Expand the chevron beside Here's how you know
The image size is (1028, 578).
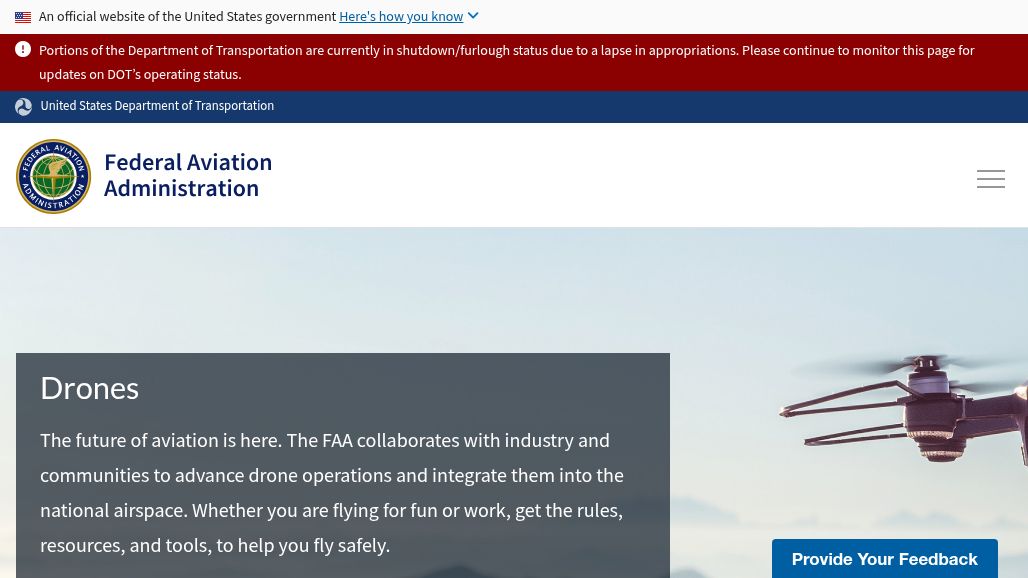click(x=473, y=16)
